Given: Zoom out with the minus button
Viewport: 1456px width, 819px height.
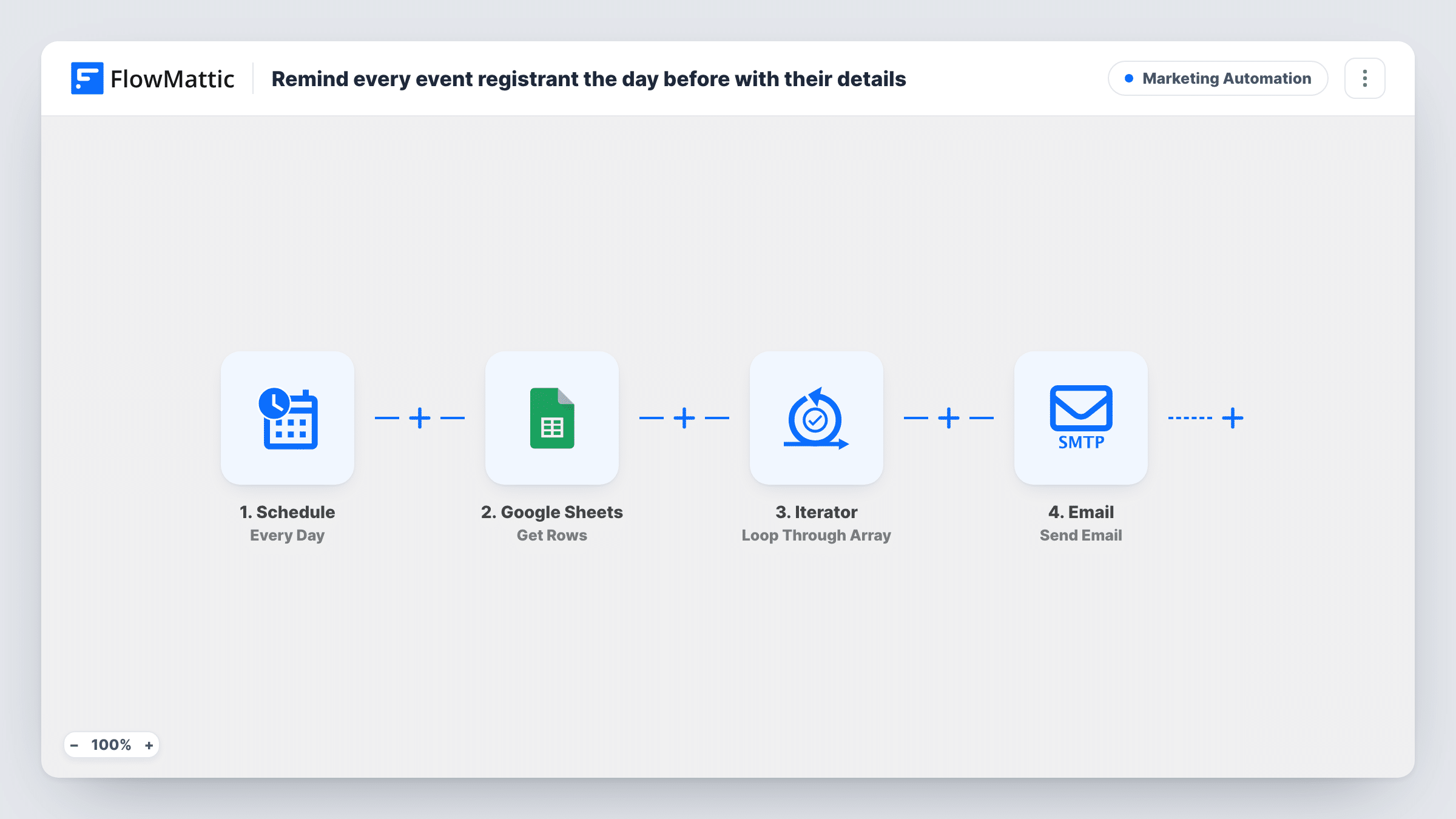Looking at the screenshot, I should (x=74, y=745).
